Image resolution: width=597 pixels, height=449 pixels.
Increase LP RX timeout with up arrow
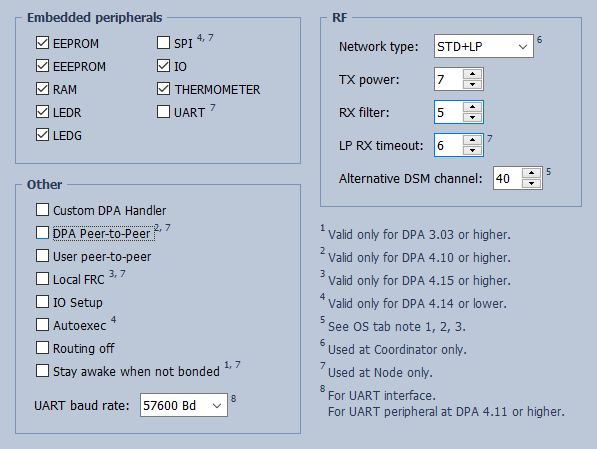(x=472, y=140)
